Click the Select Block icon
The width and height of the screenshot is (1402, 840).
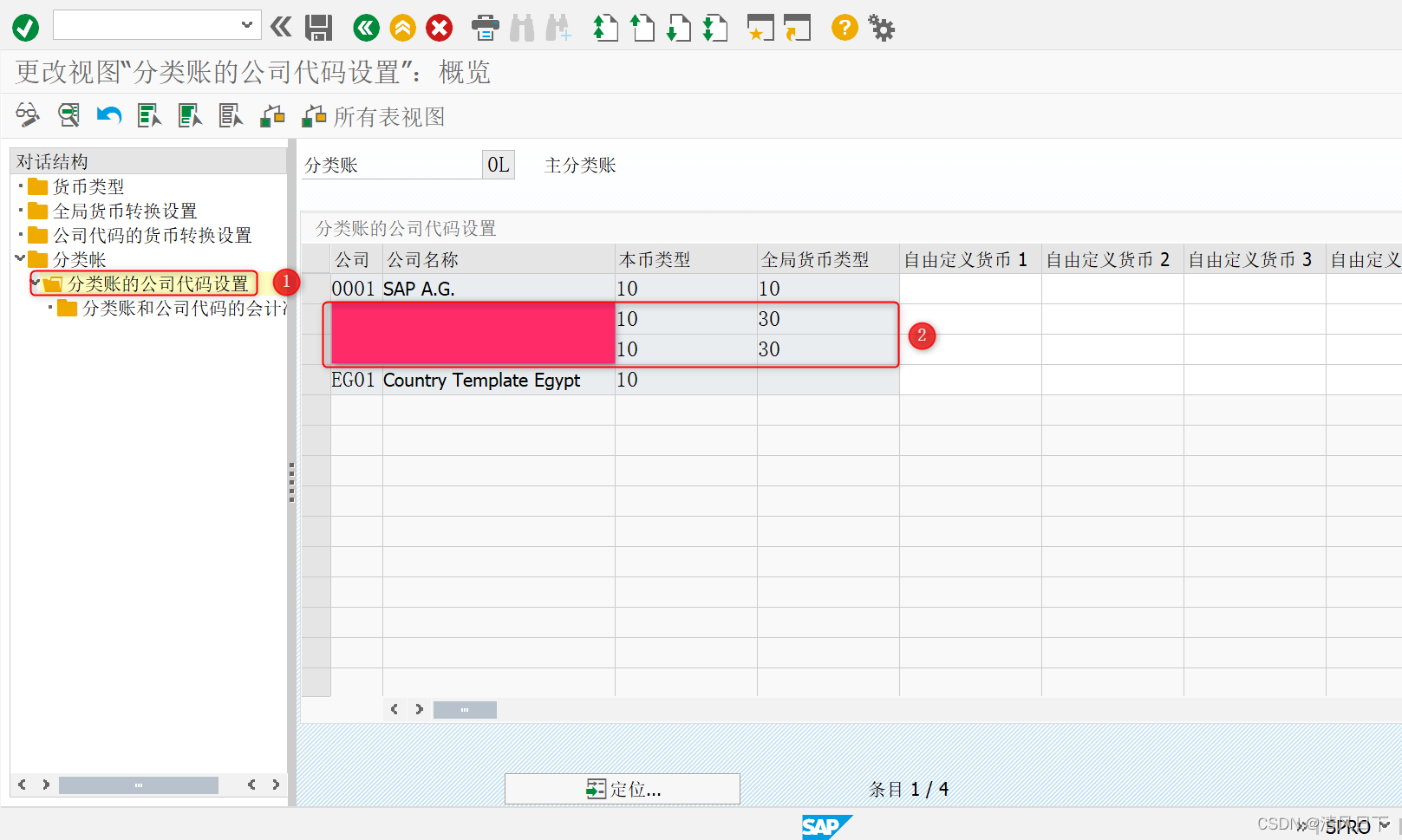tap(190, 114)
